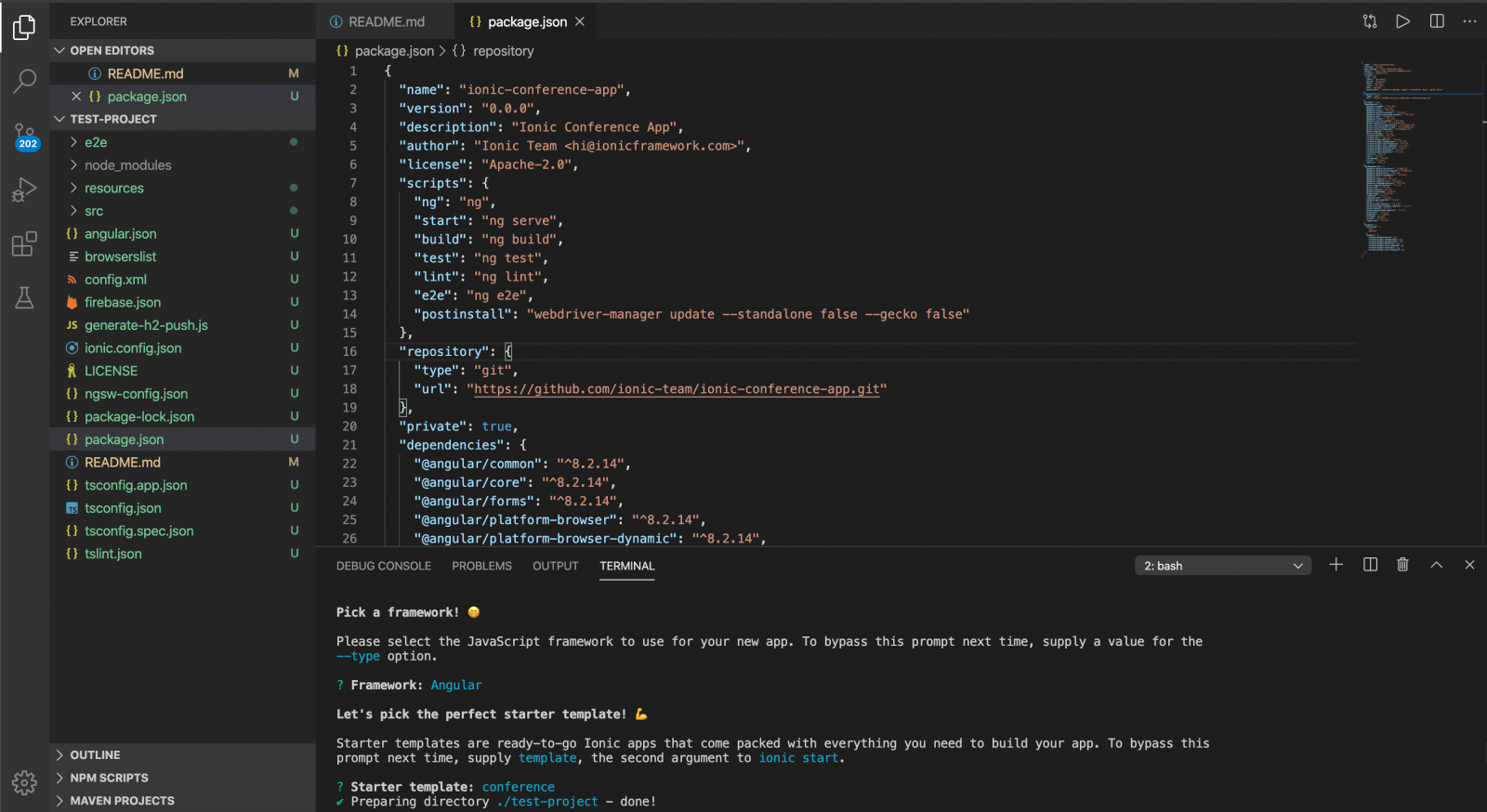Open the Search view in activity bar
The height and width of the screenshot is (812, 1487).
[x=24, y=82]
